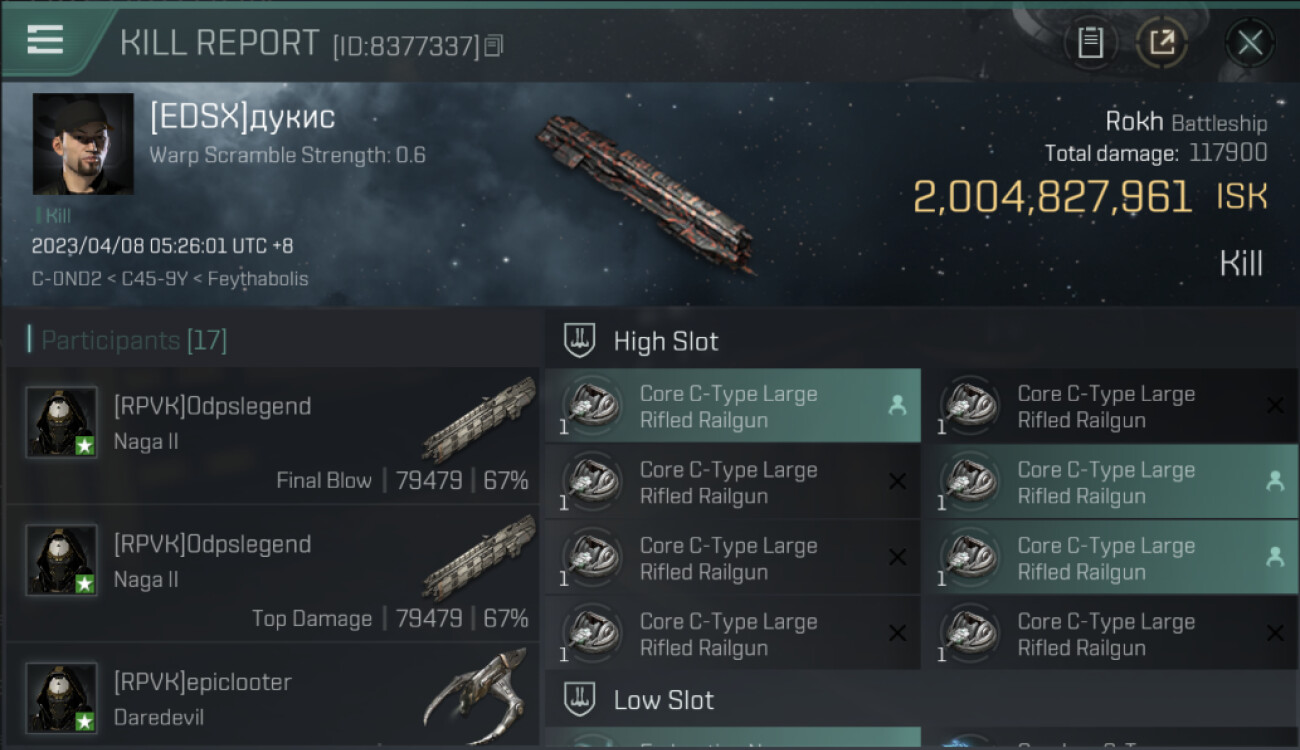
Task: Select the first highlighted Core C-Type railgun
Action: click(732, 407)
